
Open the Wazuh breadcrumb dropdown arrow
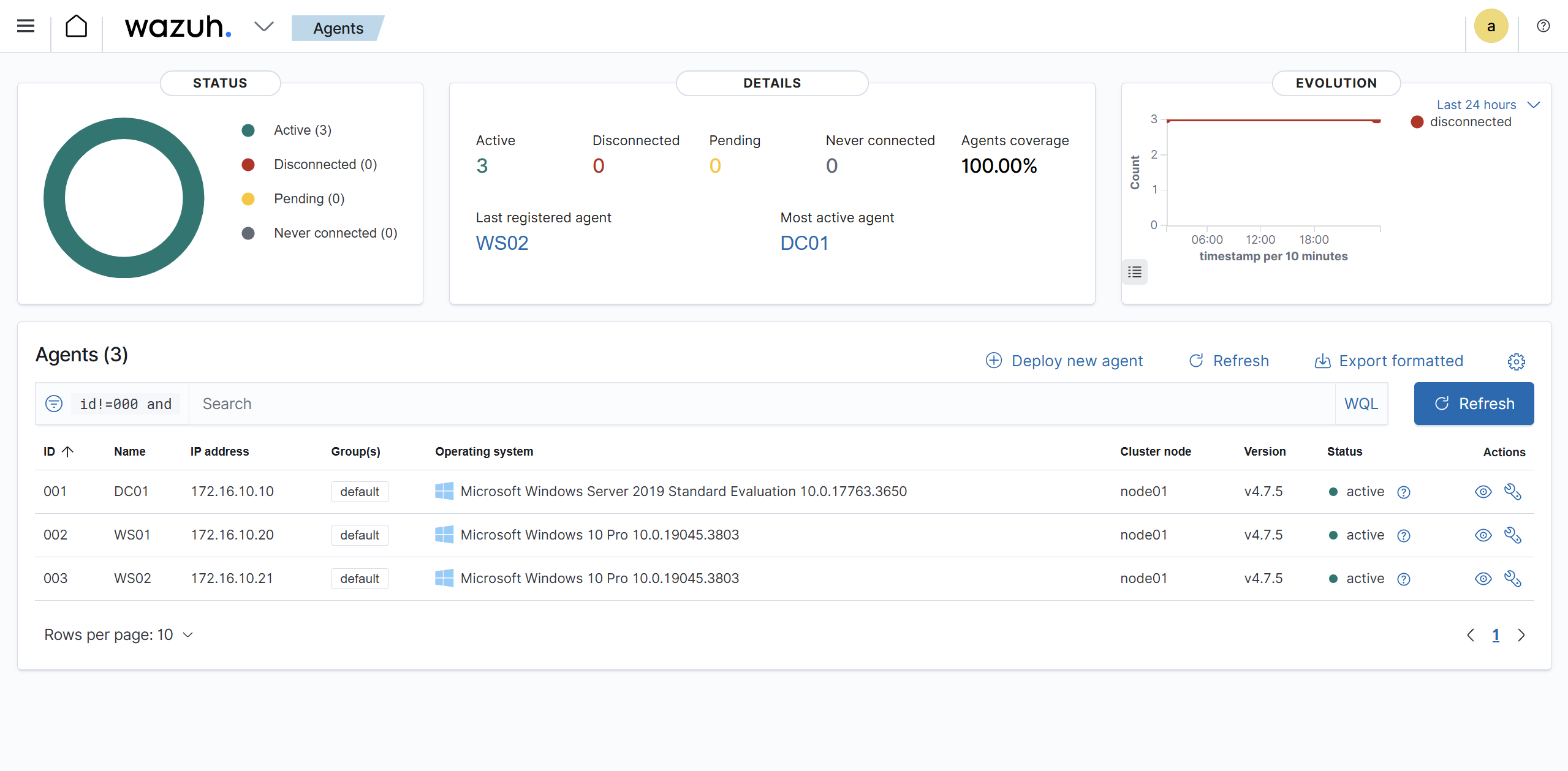263,26
